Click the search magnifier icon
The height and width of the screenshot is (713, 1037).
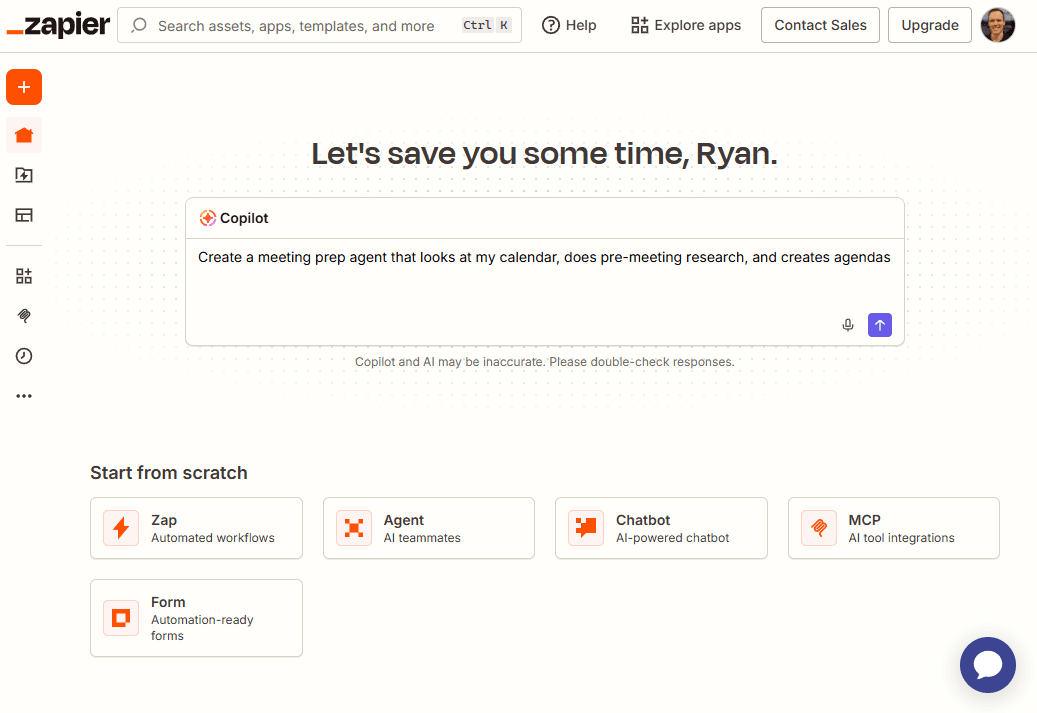coord(139,25)
